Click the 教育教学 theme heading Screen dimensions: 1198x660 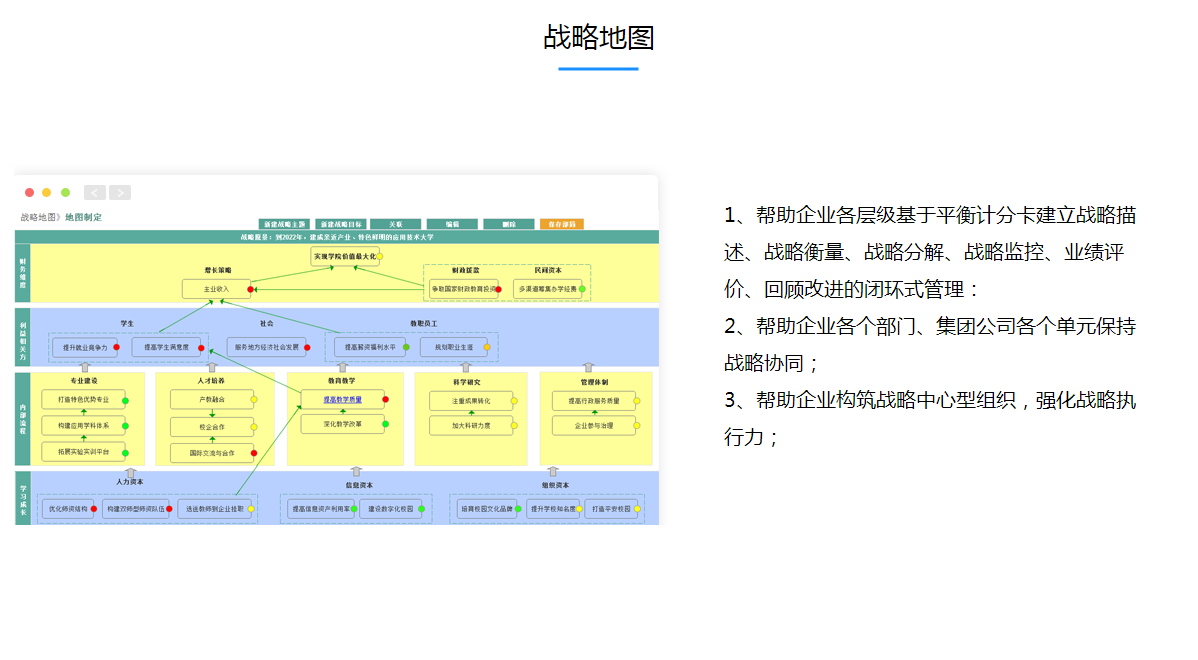coord(342,380)
